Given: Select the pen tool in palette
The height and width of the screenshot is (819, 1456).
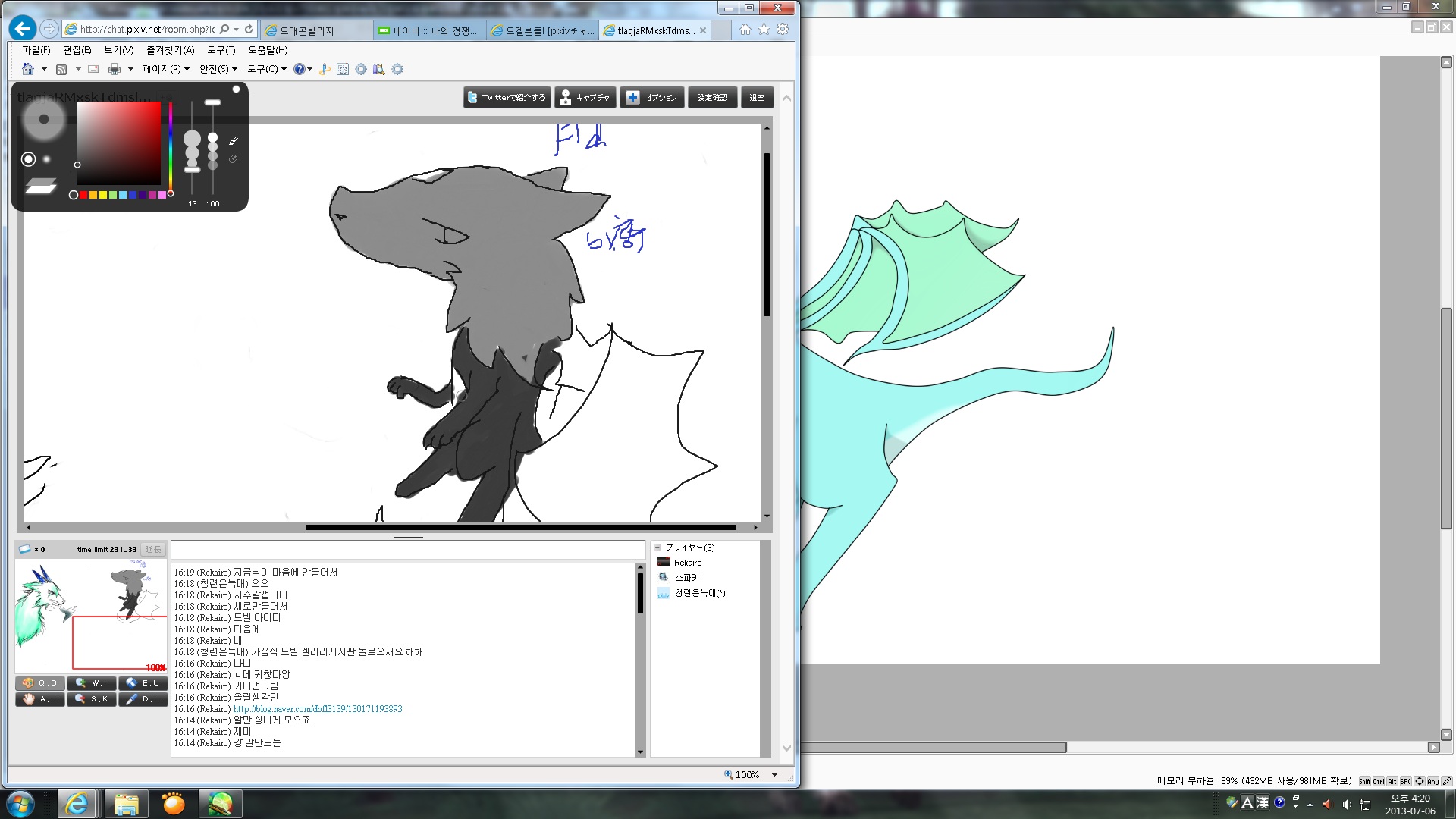Looking at the screenshot, I should click(234, 141).
